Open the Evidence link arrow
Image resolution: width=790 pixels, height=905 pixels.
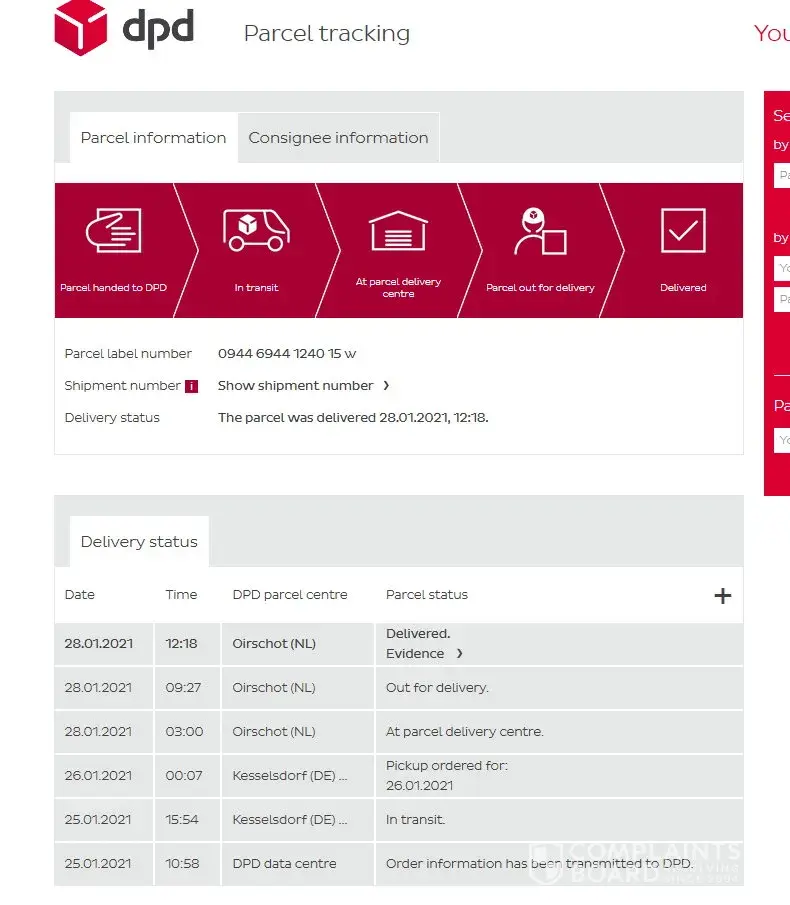tap(459, 653)
